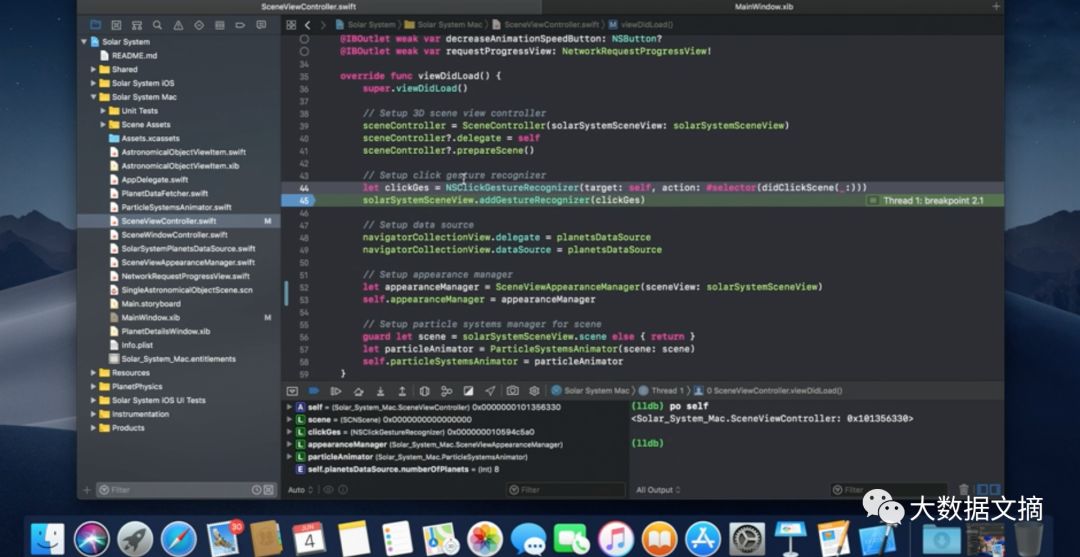1080x557 pixels.
Task: Open the Source Control navigator
Action: [x=116, y=25]
